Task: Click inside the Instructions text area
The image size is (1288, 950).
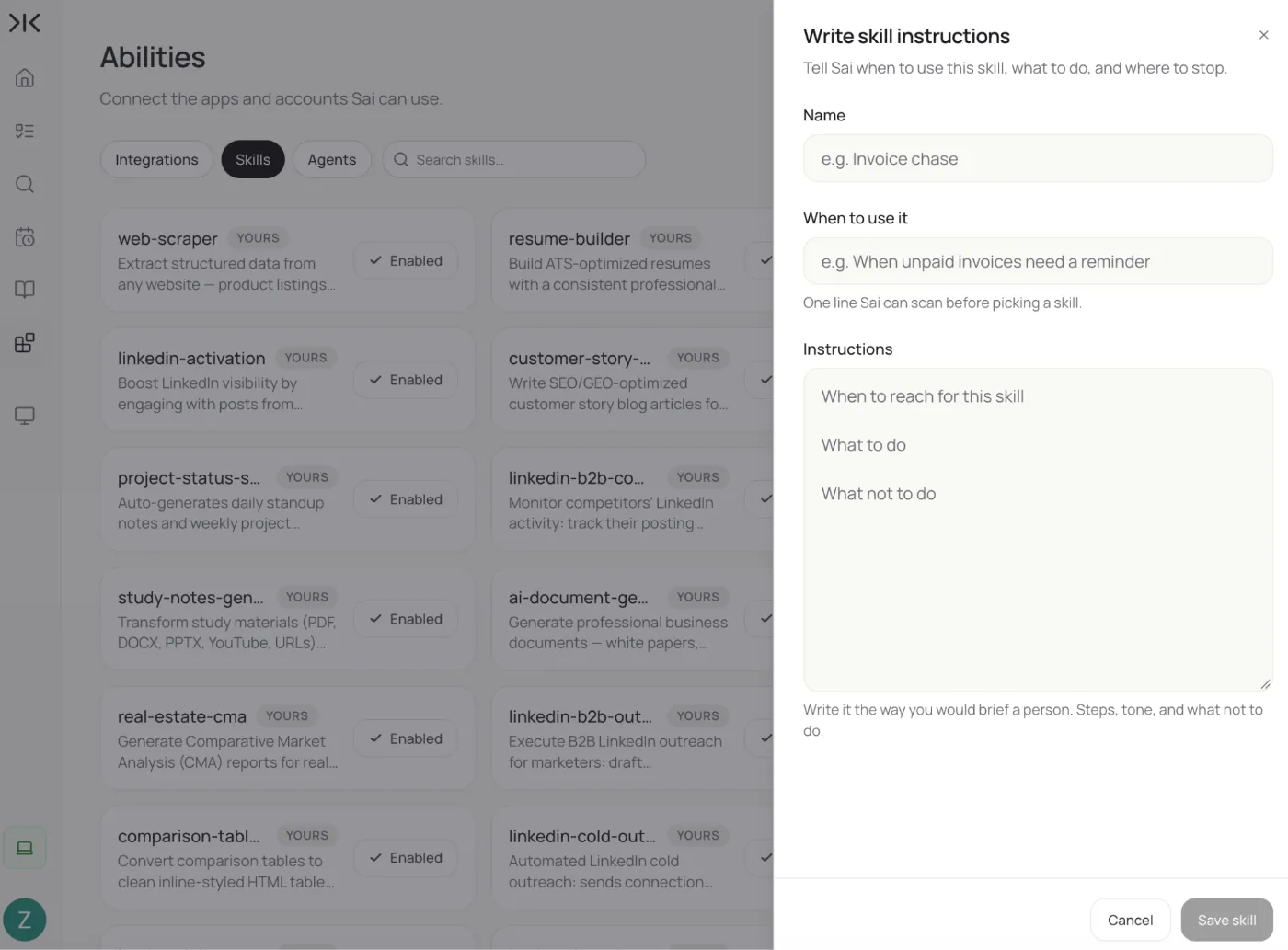Action: click(x=1038, y=530)
